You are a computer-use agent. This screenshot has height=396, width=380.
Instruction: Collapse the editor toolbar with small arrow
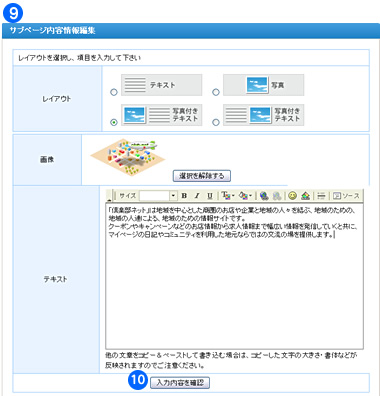pos(109,200)
